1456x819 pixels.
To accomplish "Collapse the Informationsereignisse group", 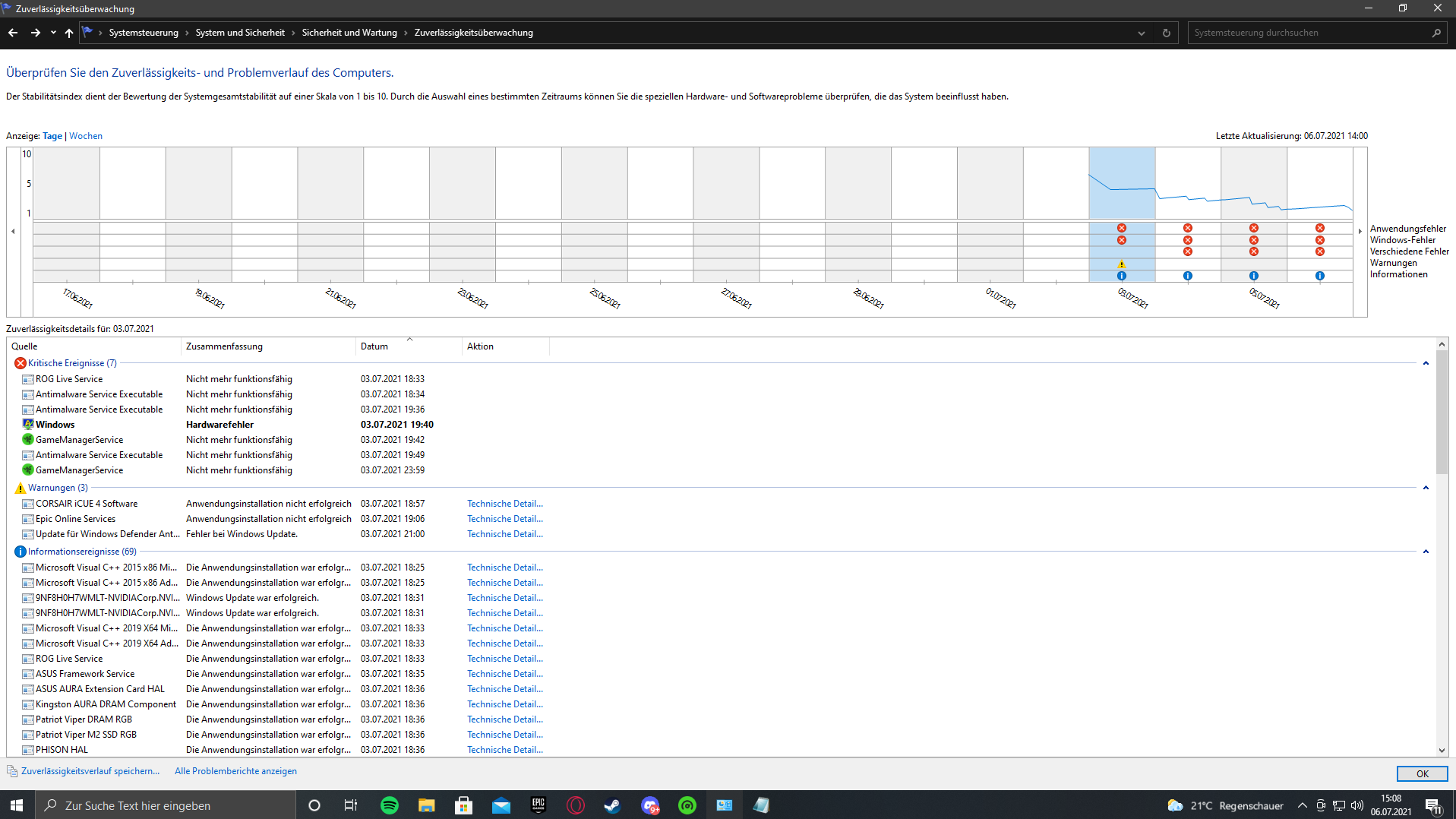I will [x=1426, y=552].
